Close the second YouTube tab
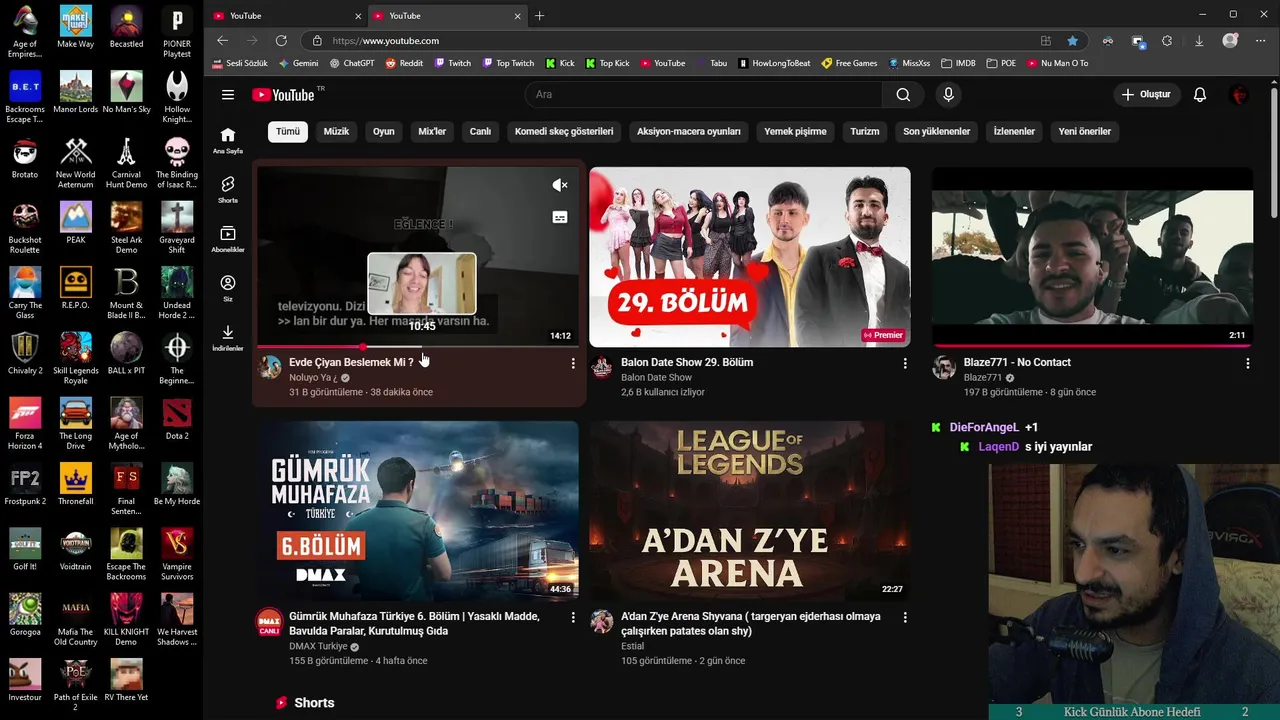Screen dimensions: 1280x720 point(518,16)
